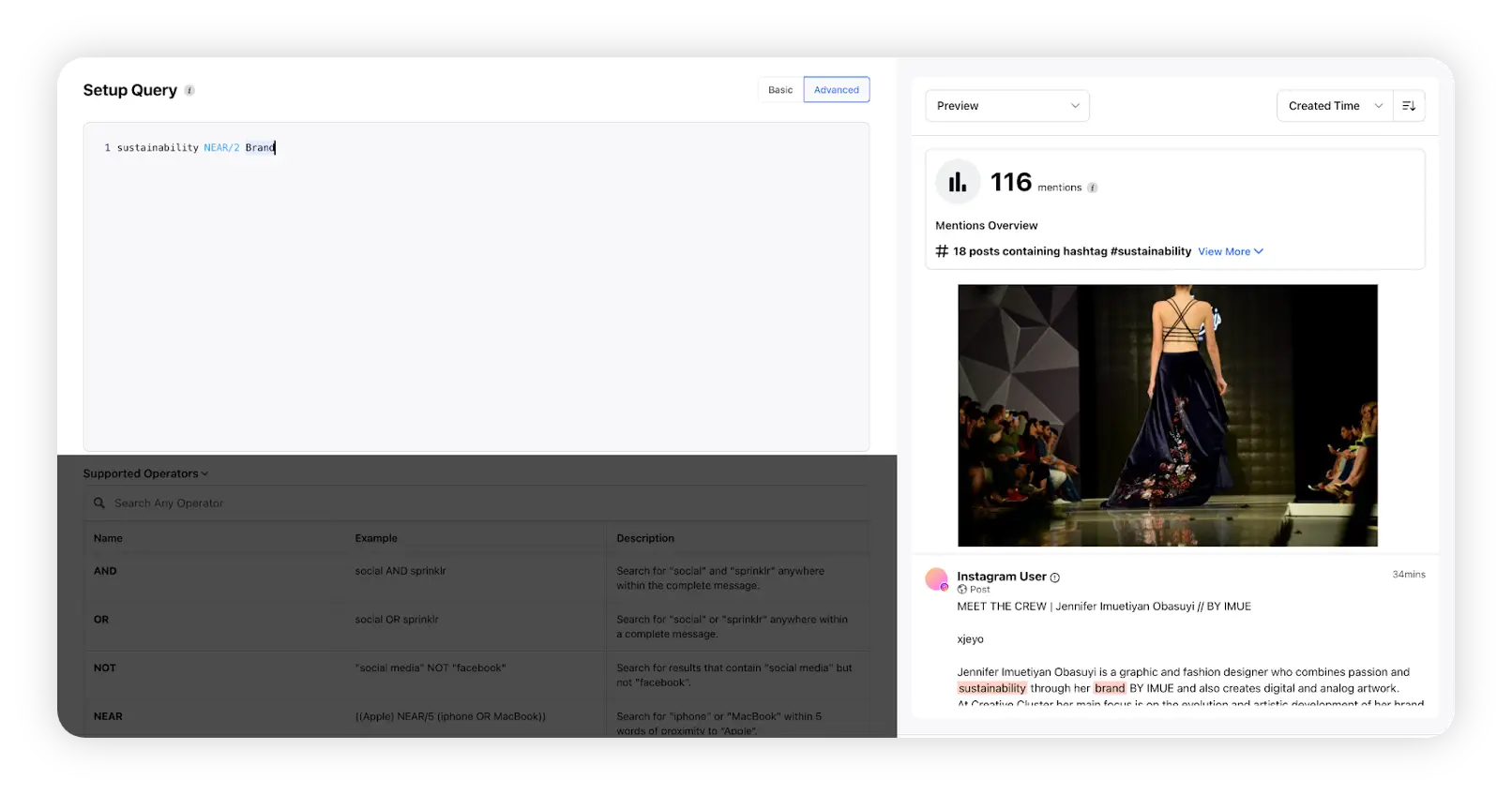The image size is (1512, 795).
Task: Click the 116 mentions count
Action: 1011,182
